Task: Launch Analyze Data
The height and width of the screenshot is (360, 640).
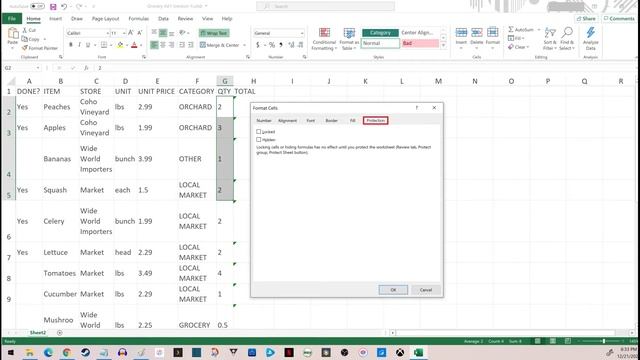Action: coord(591,39)
